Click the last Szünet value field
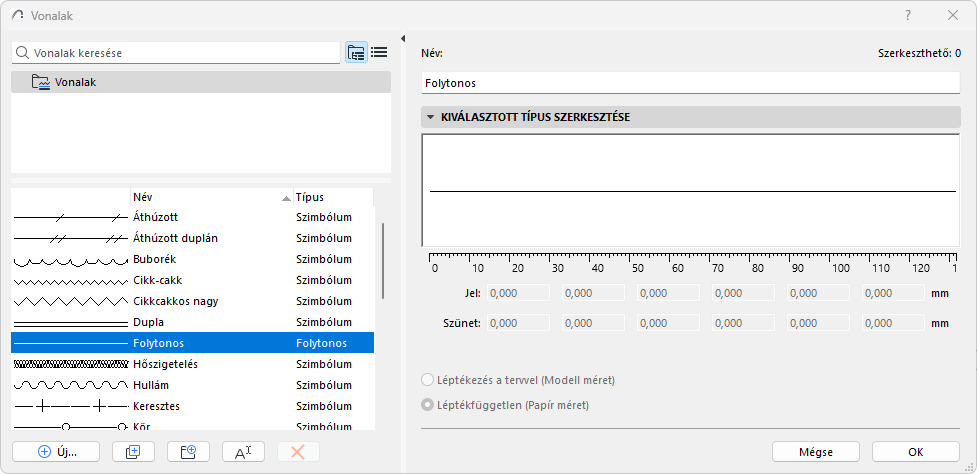The width and height of the screenshot is (977, 474). [894, 323]
